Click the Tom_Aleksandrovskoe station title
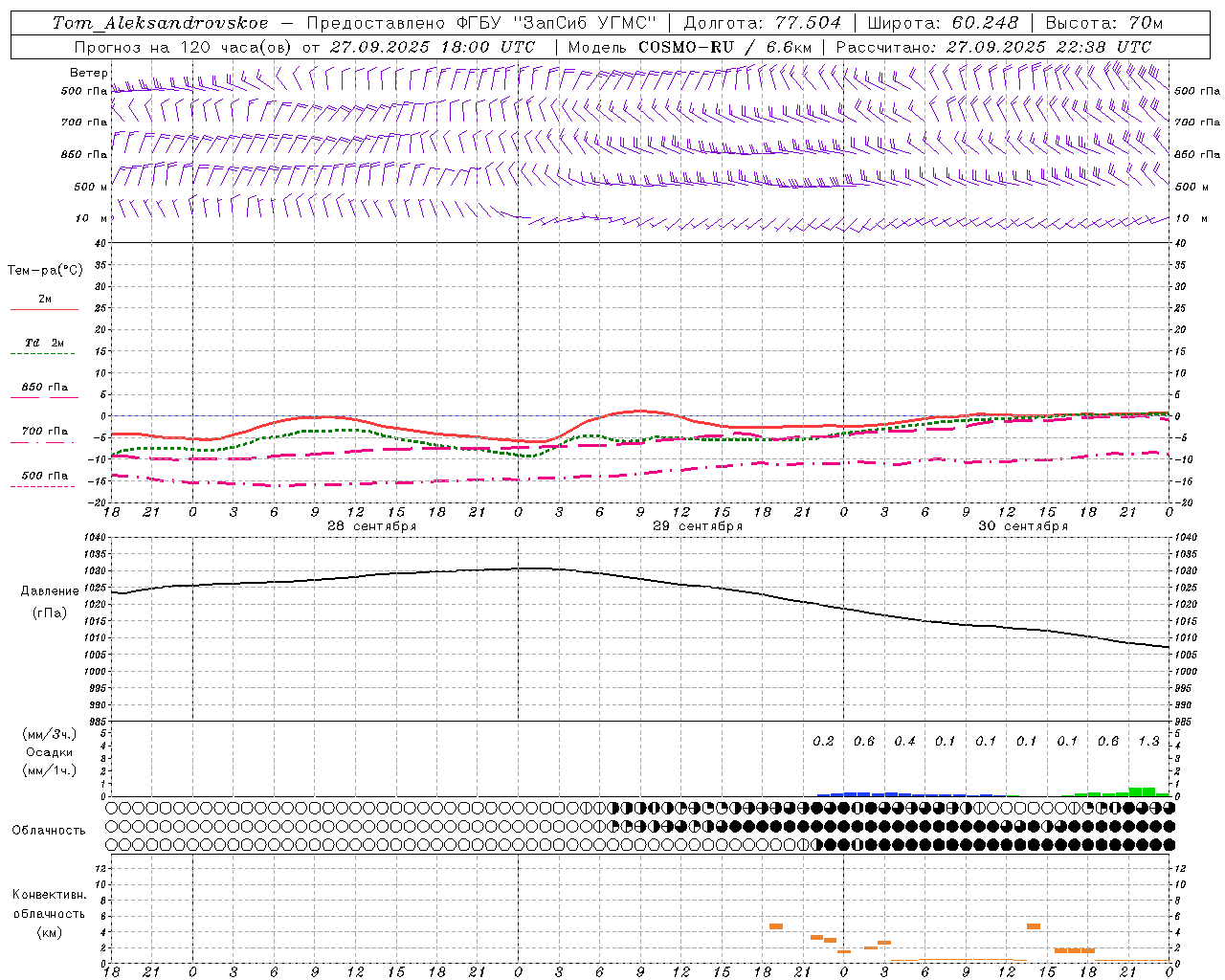Viewport: 1225px width, 980px height. (160, 23)
